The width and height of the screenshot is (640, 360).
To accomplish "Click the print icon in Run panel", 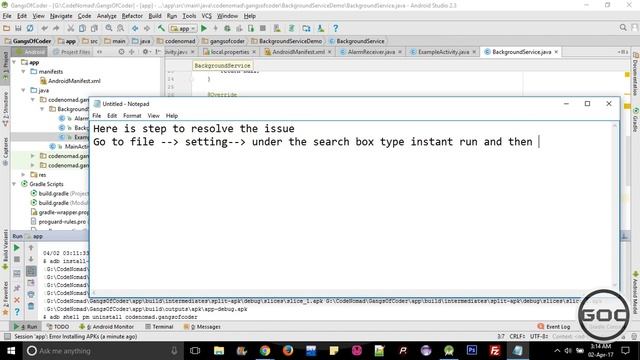I will pyautogui.click(x=31, y=294).
